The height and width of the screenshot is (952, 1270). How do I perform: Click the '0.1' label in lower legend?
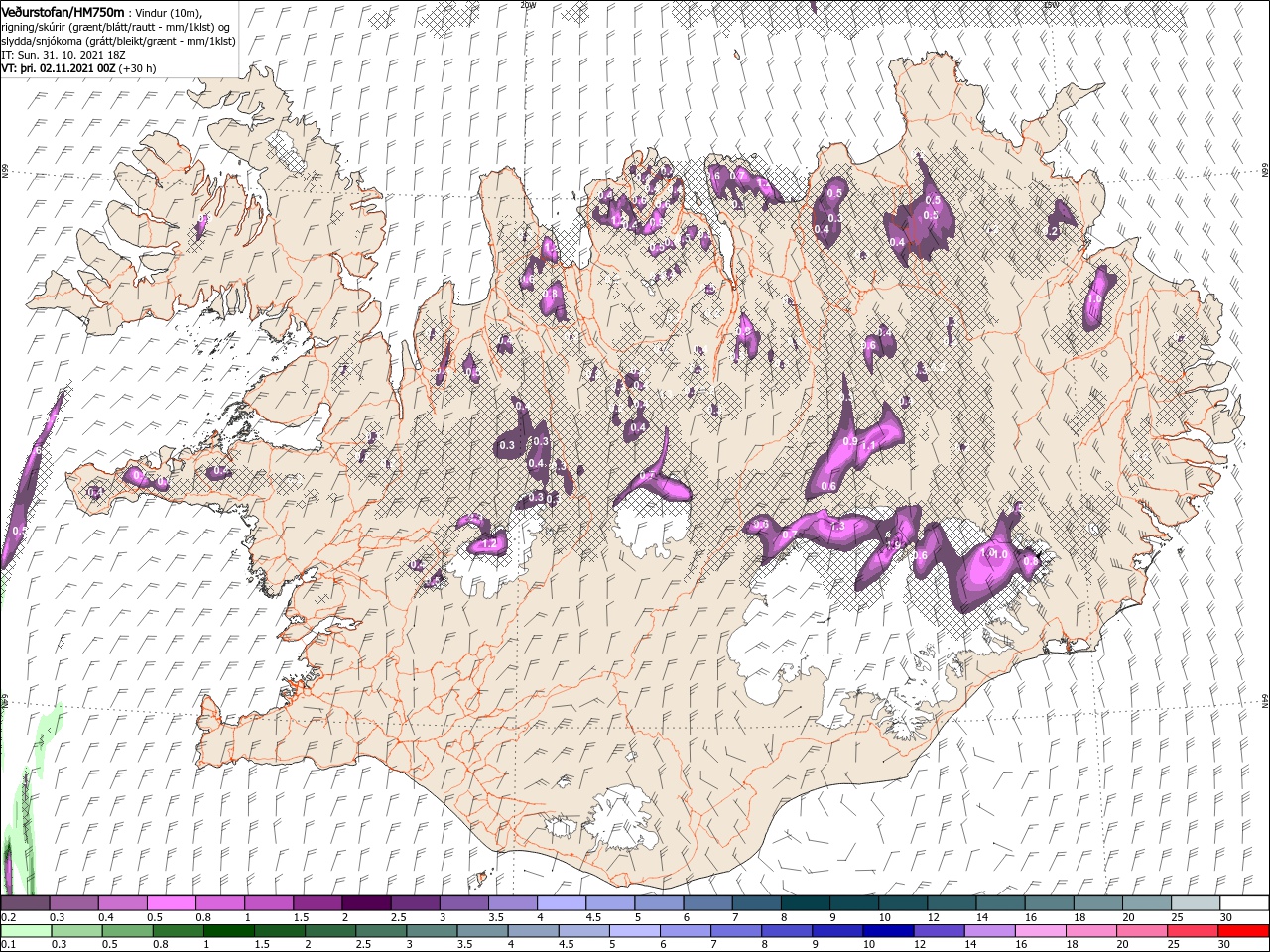tap(7, 945)
